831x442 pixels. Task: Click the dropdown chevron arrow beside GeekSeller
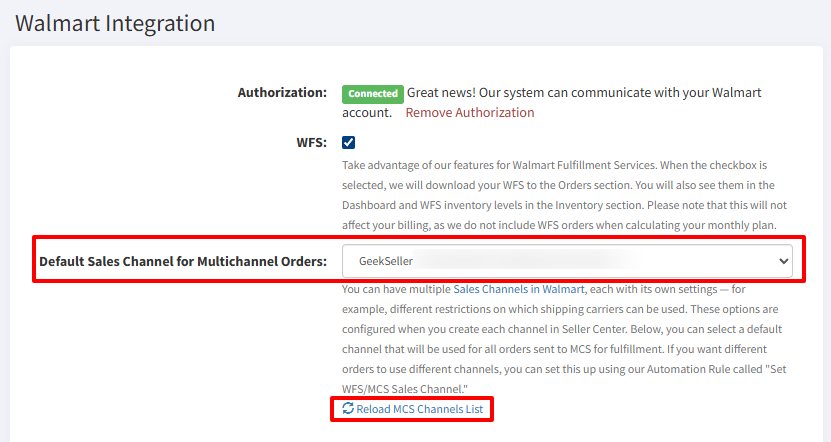781,261
